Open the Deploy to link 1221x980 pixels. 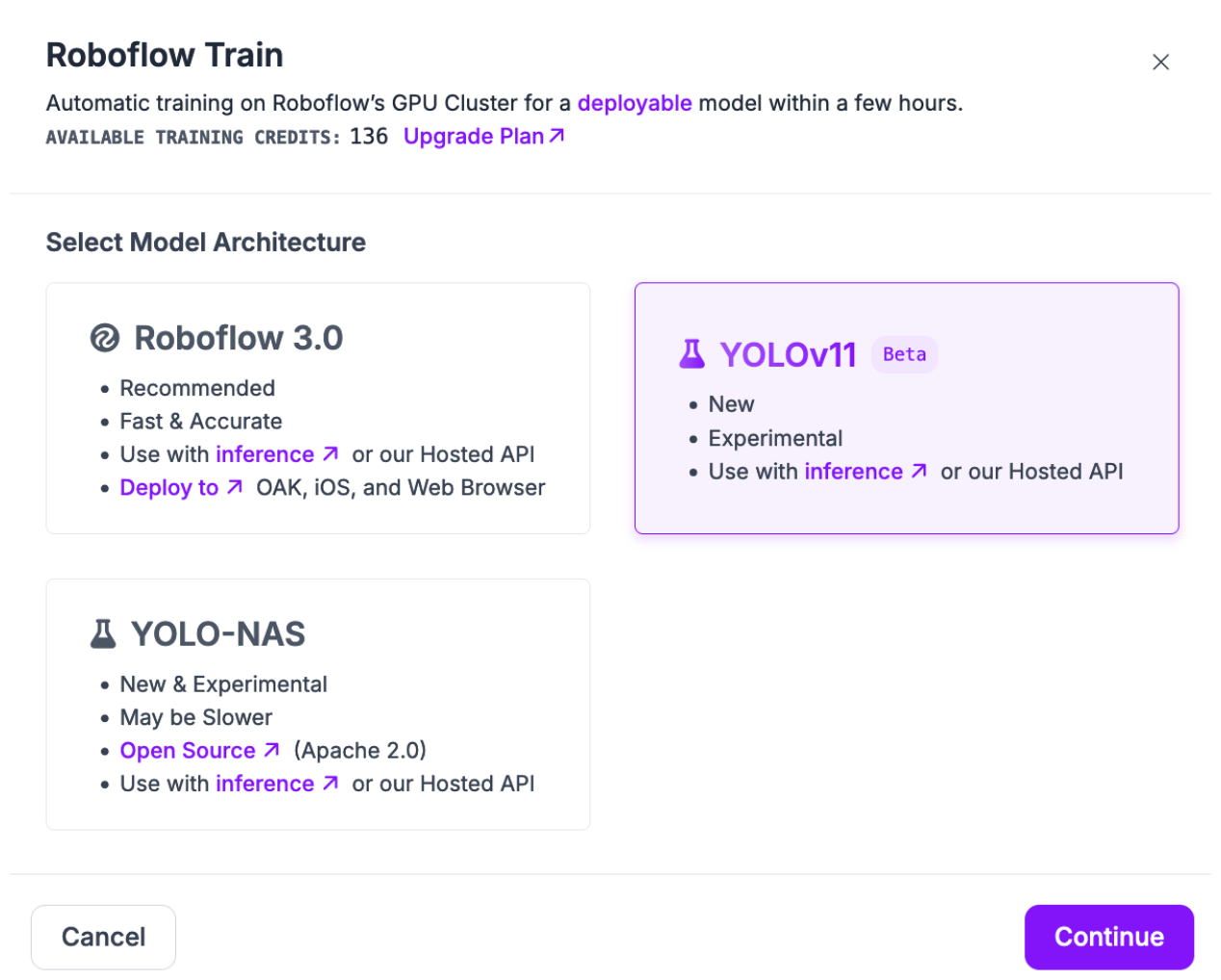tap(169, 488)
